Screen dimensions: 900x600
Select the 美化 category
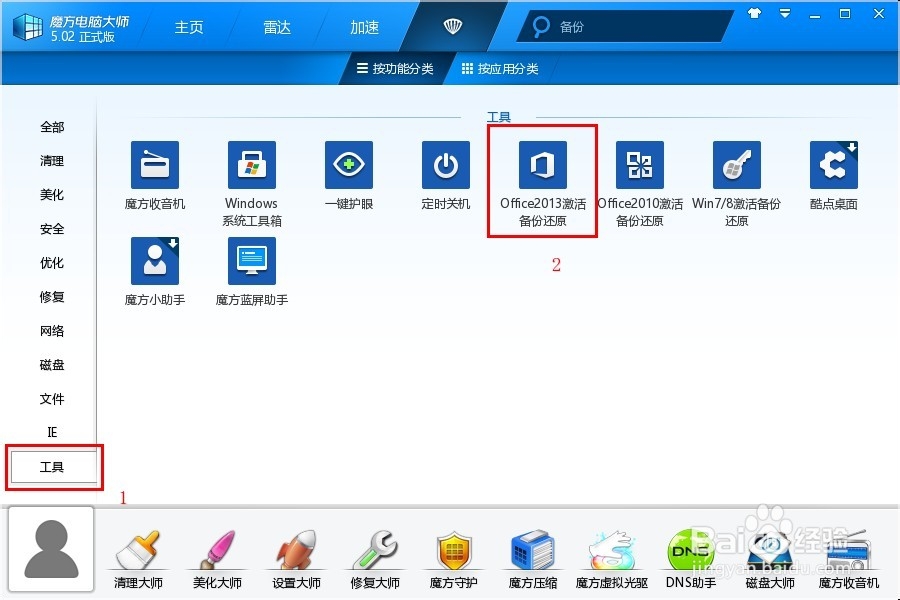click(x=52, y=195)
